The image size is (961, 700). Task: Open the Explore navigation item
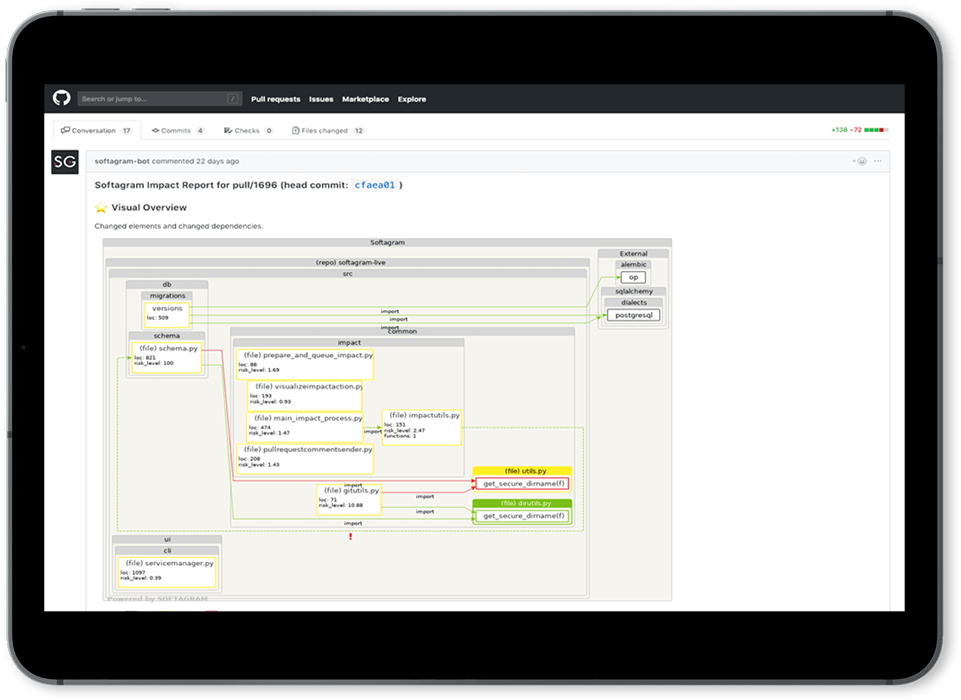click(x=411, y=98)
